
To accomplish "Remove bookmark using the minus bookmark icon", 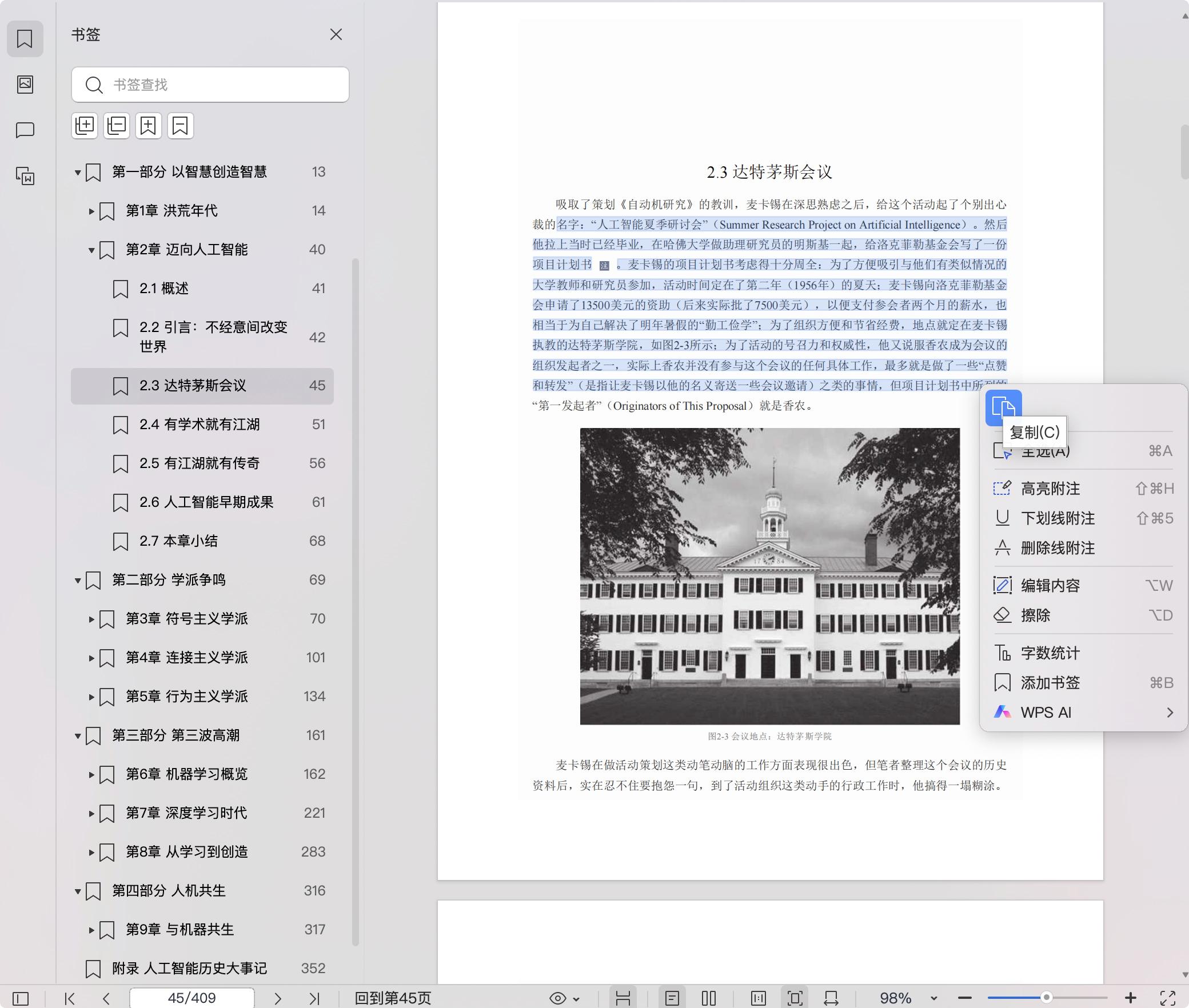I will [x=181, y=125].
